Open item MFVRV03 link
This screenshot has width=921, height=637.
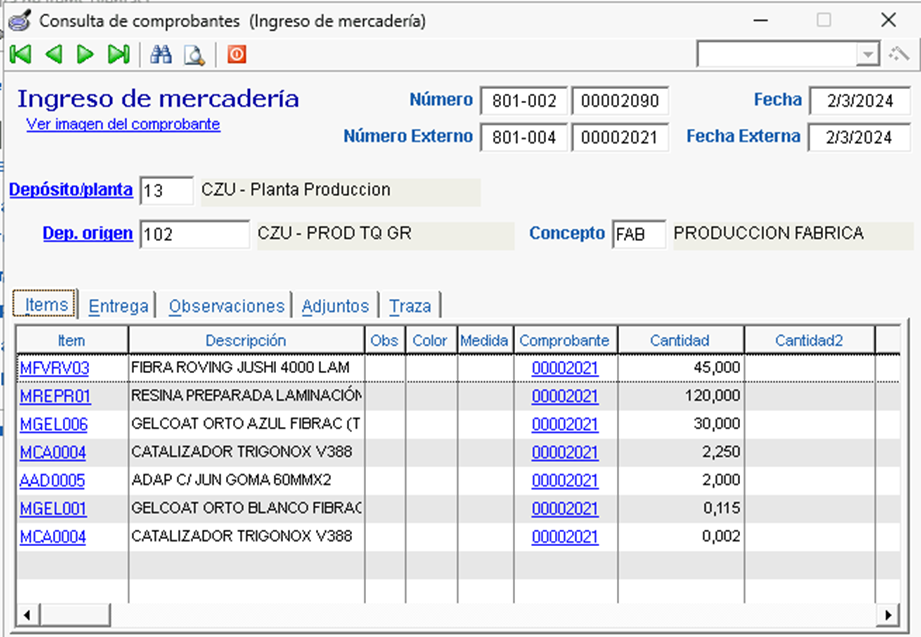(x=54, y=368)
